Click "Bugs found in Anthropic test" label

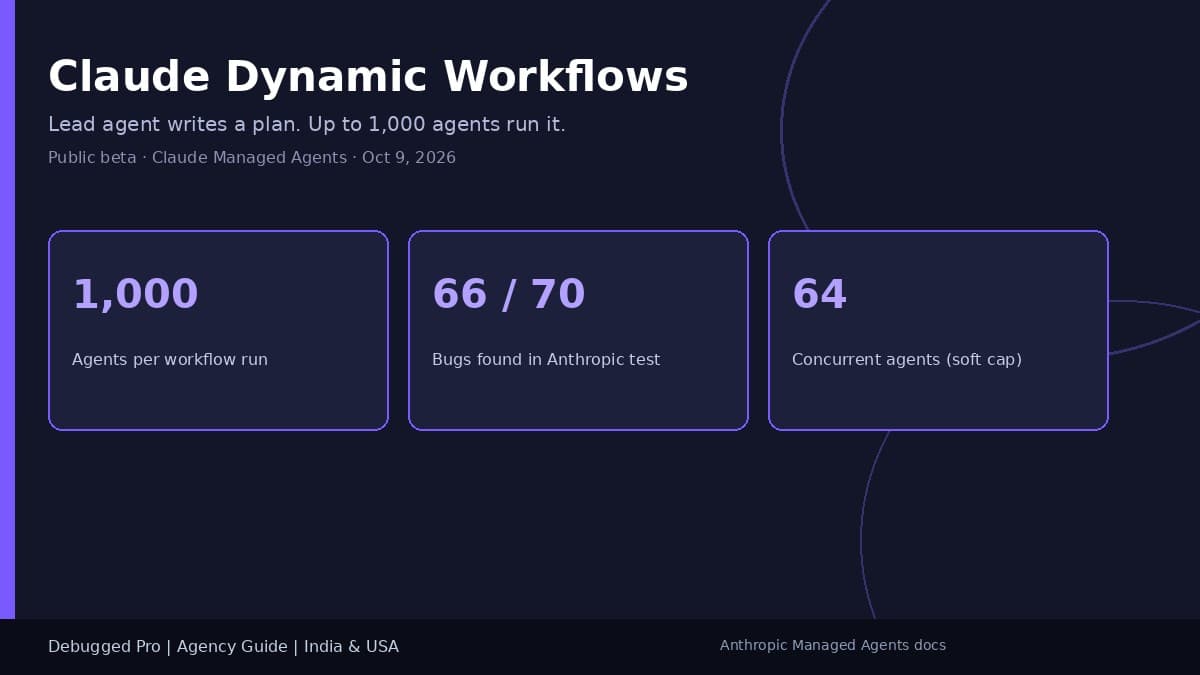[x=546, y=359]
